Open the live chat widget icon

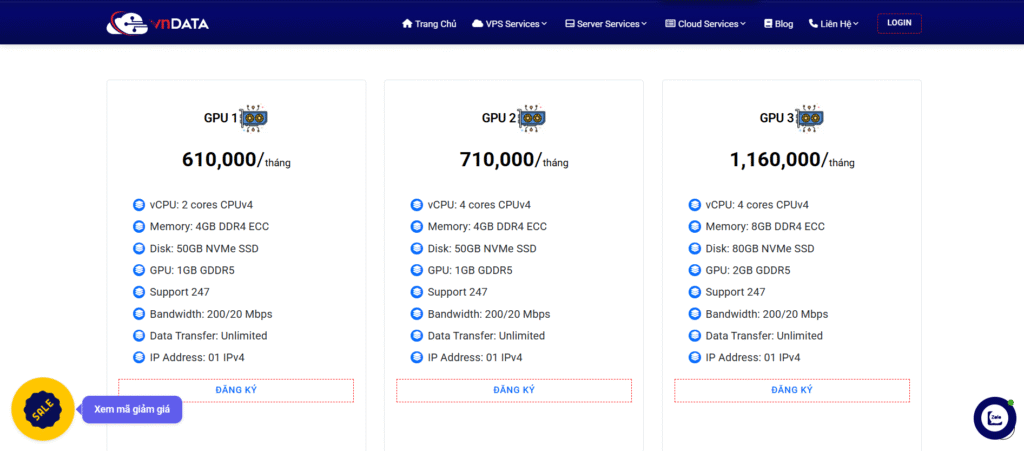[x=994, y=417]
